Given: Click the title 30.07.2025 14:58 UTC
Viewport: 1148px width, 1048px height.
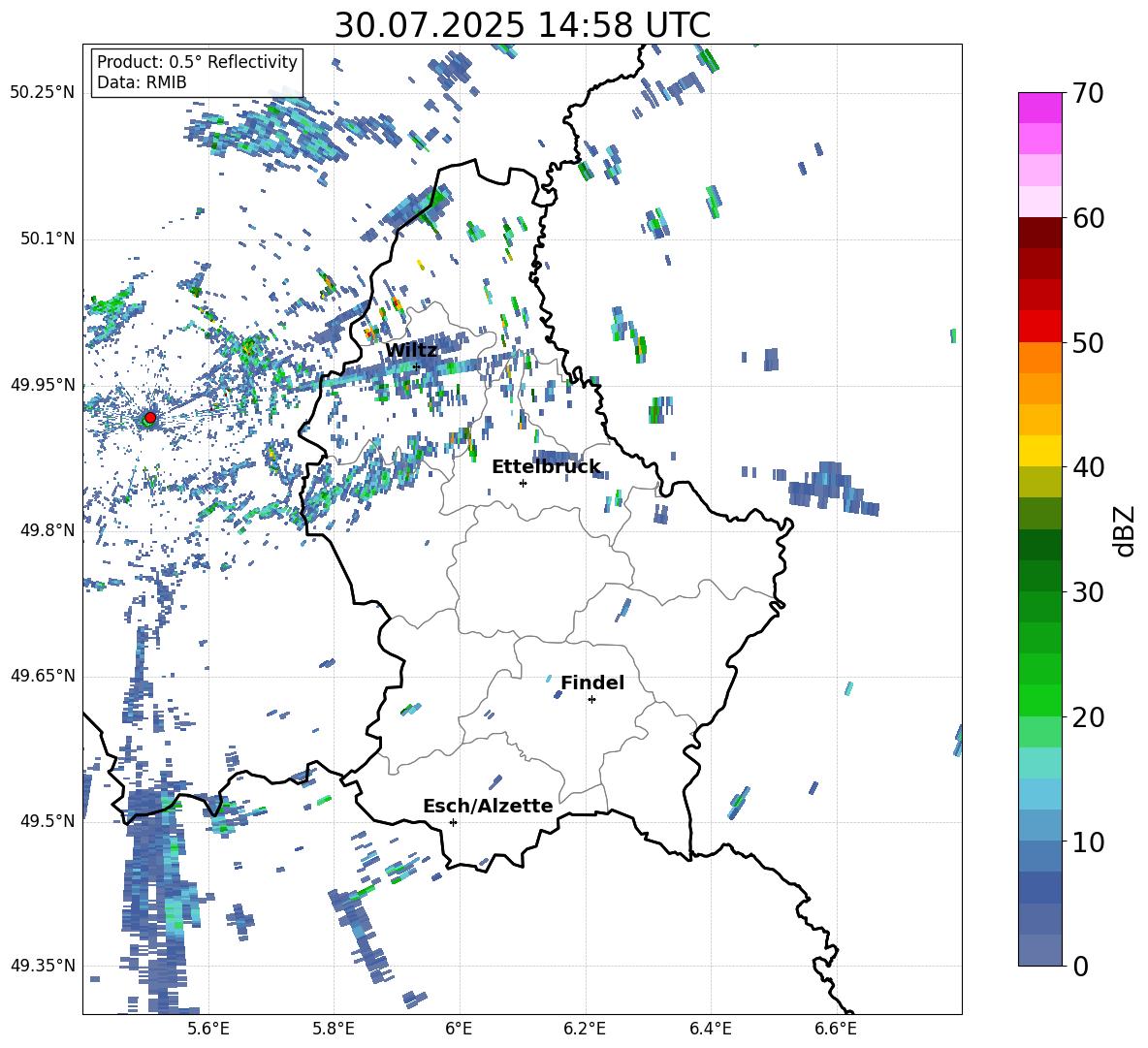Looking at the screenshot, I should coord(523,25).
